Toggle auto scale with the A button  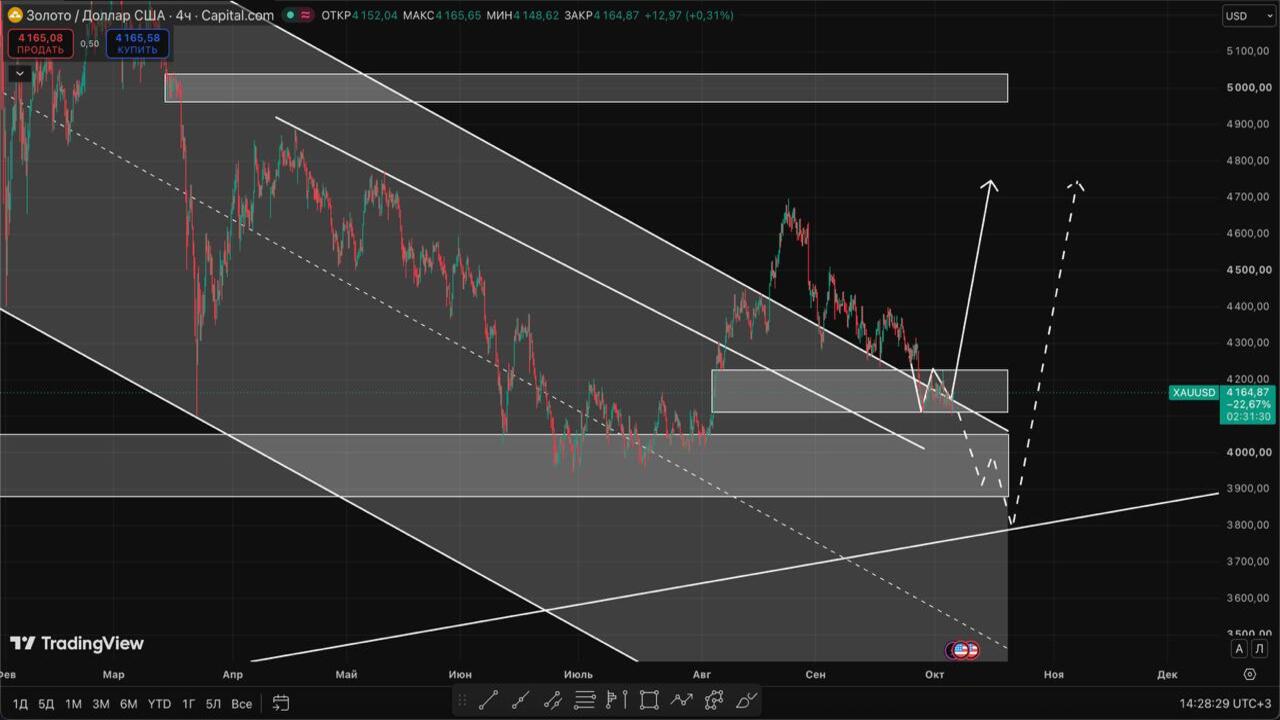click(1239, 649)
